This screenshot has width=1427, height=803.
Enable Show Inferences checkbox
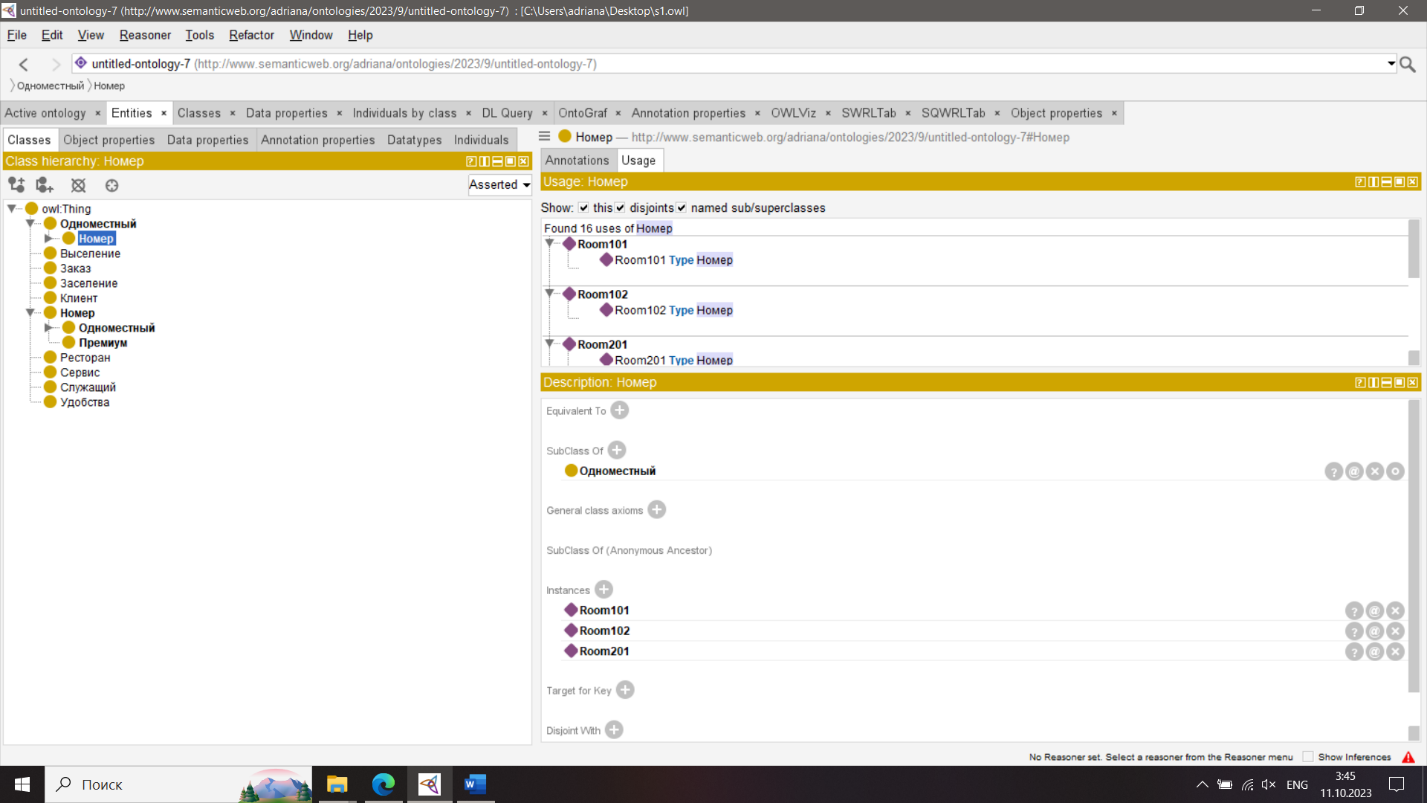tap(1308, 757)
